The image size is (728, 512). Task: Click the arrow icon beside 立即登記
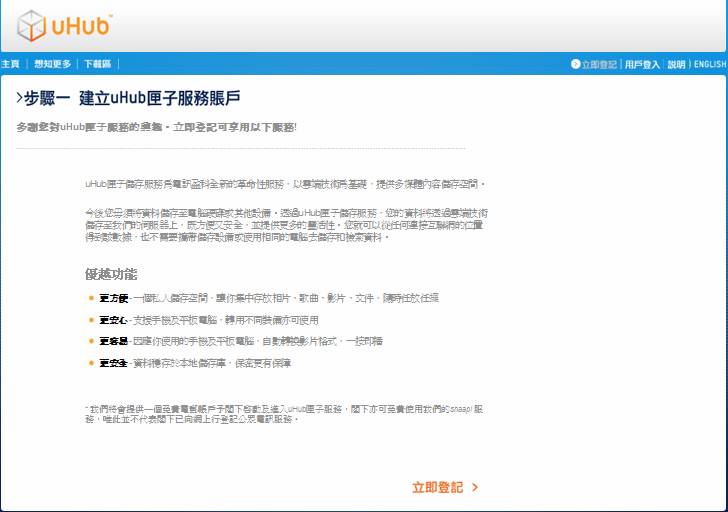coord(576,64)
